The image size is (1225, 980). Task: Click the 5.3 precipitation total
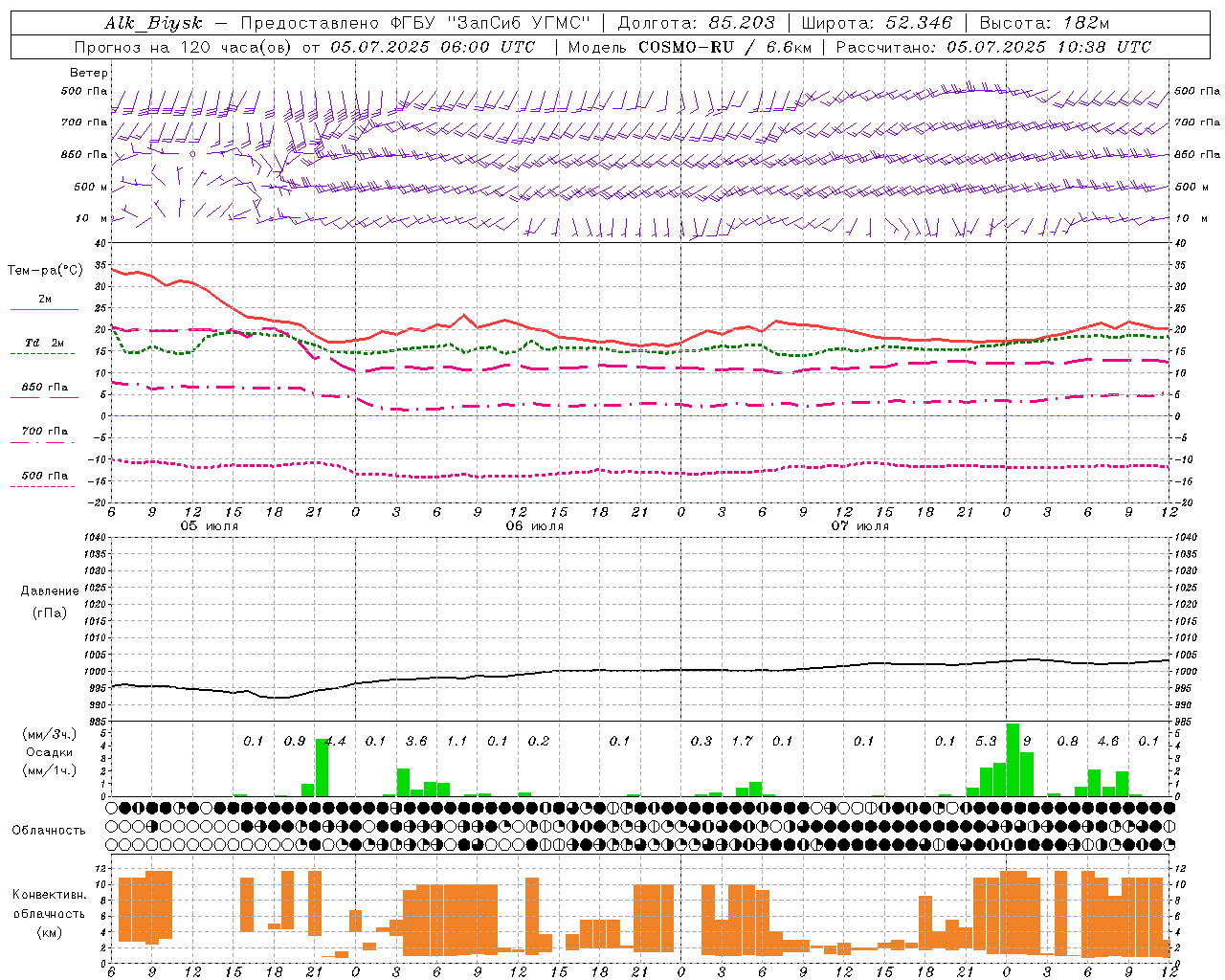click(986, 741)
